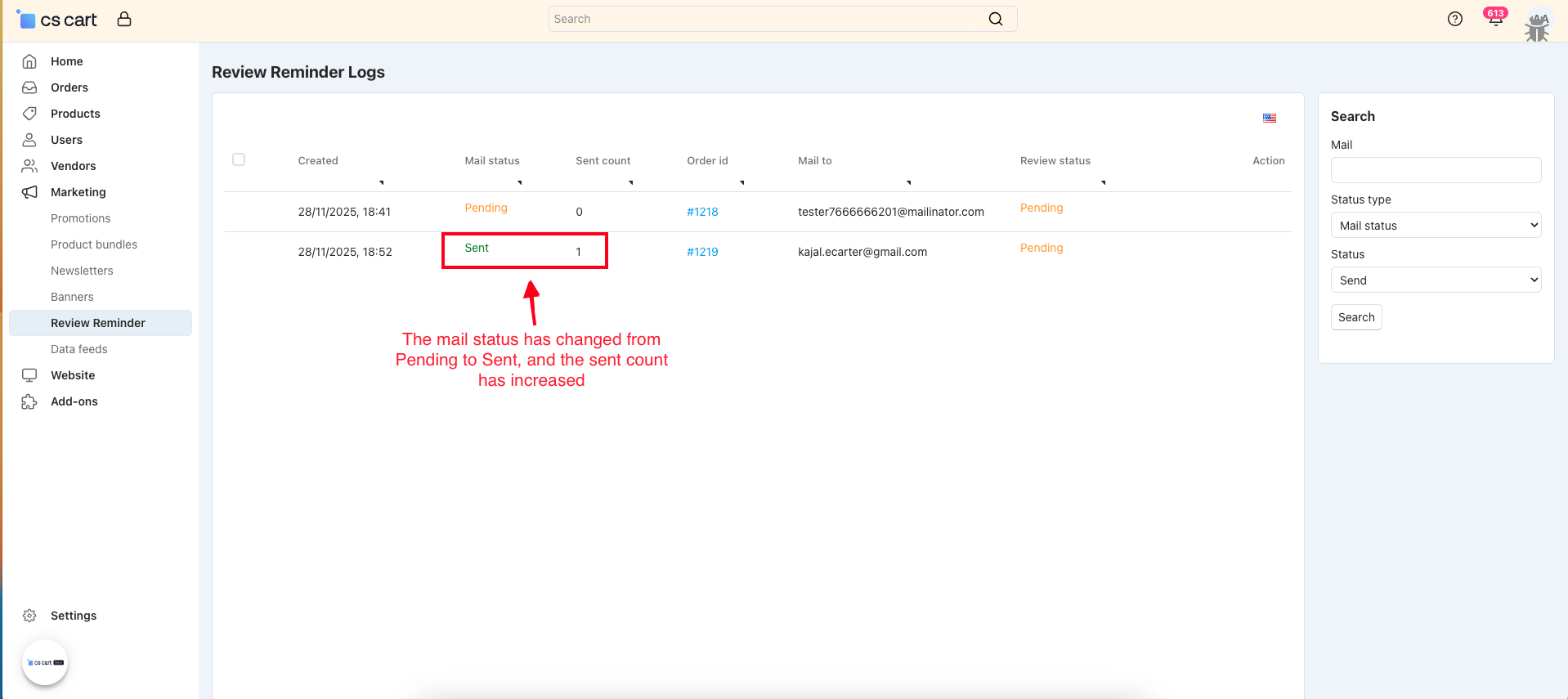Sort by Created column header
Screen dimensions: 1568x699
318,161
